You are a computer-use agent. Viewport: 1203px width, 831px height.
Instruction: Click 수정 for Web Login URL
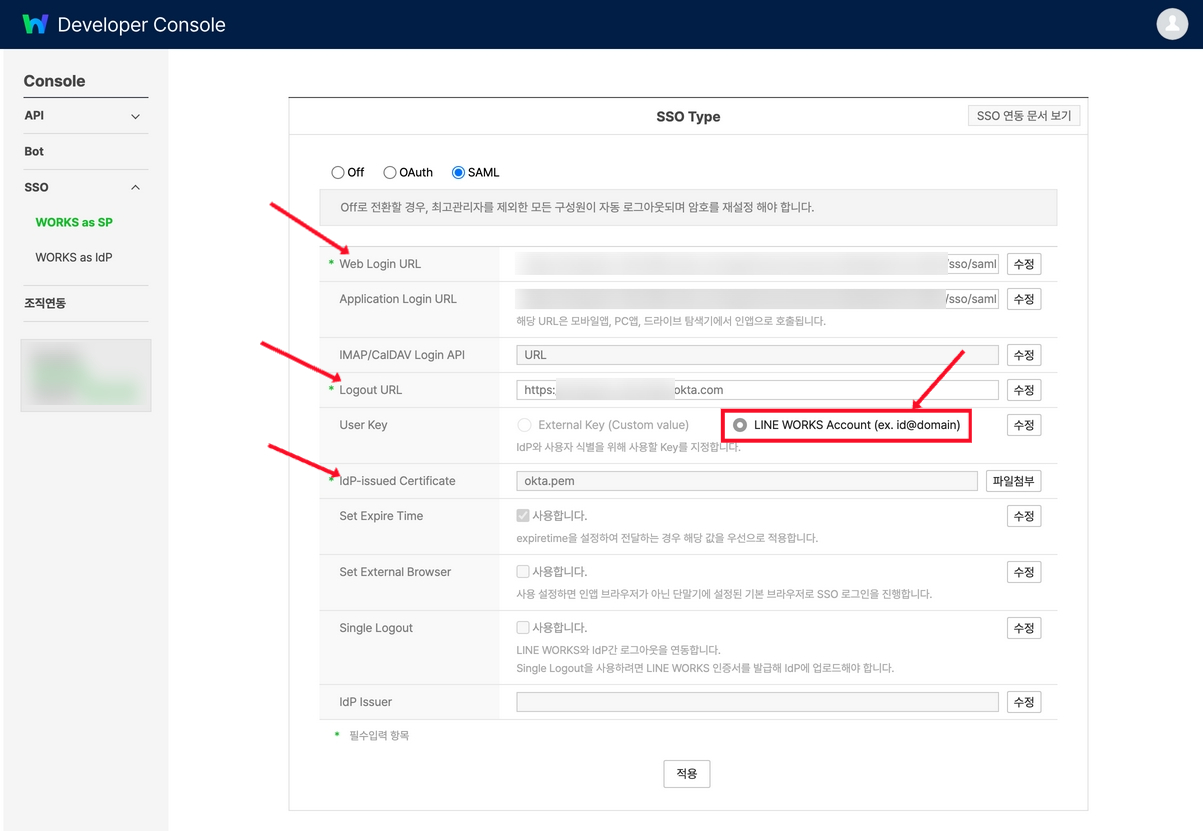click(x=1024, y=264)
